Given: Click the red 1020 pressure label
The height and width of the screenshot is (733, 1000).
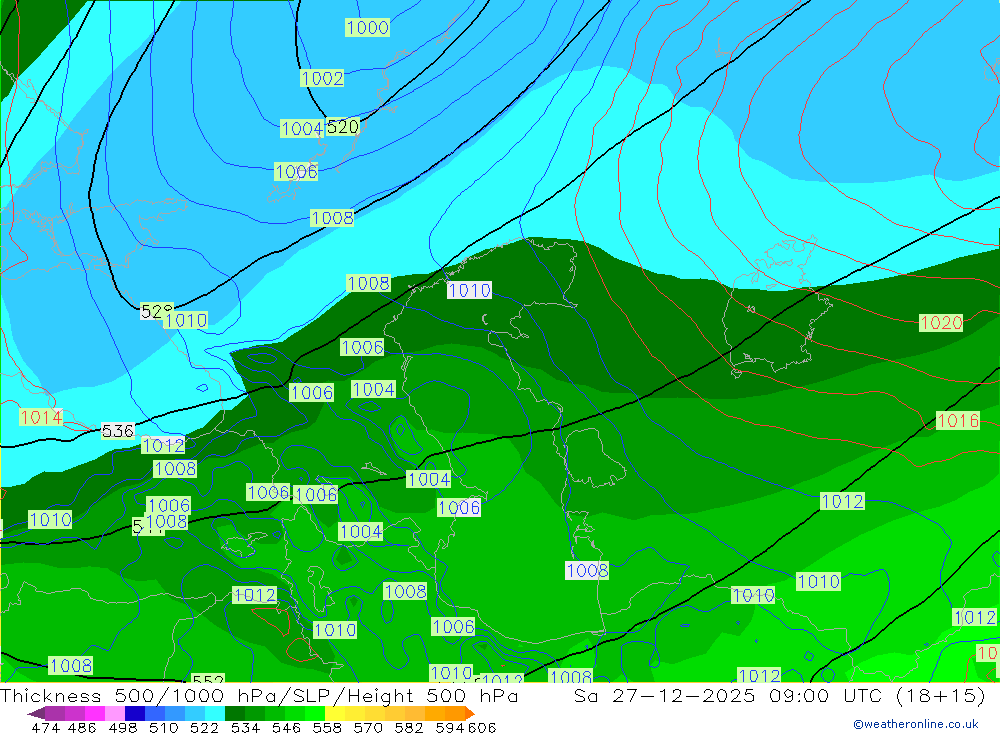Looking at the screenshot, I should 941,323.
